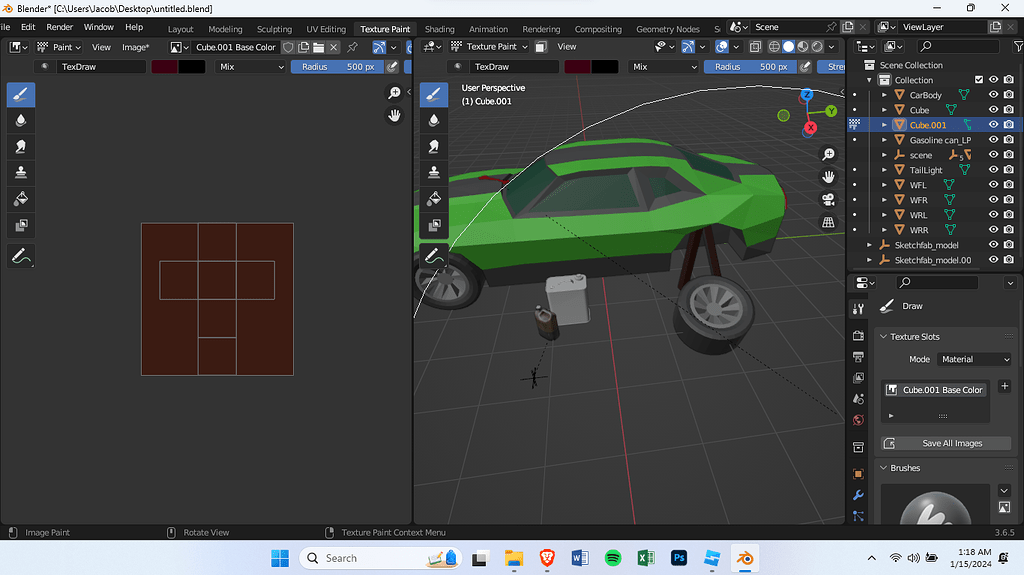Click outliner search field
The image size is (1024, 575).
coord(957,46)
